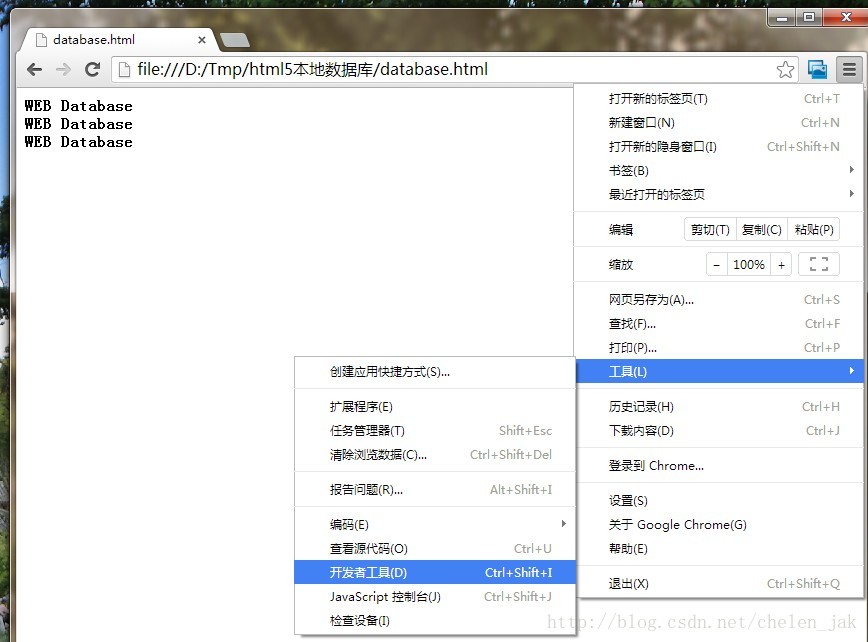Viewport: 868px width, 642px height.
Task: Open 扩展程序(E) extensions
Action: click(x=435, y=407)
